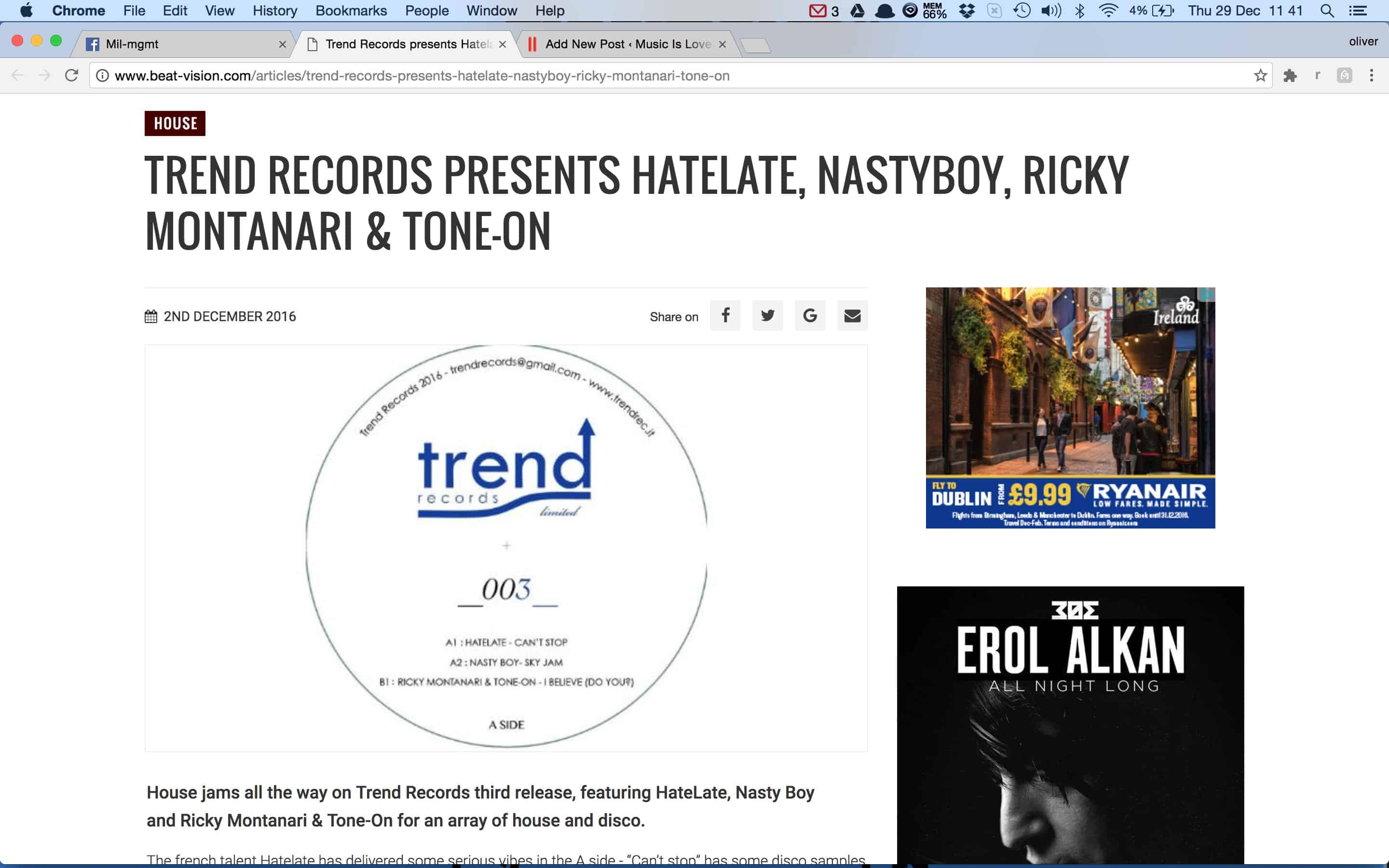Open Google Drive menu bar icon

[858, 10]
